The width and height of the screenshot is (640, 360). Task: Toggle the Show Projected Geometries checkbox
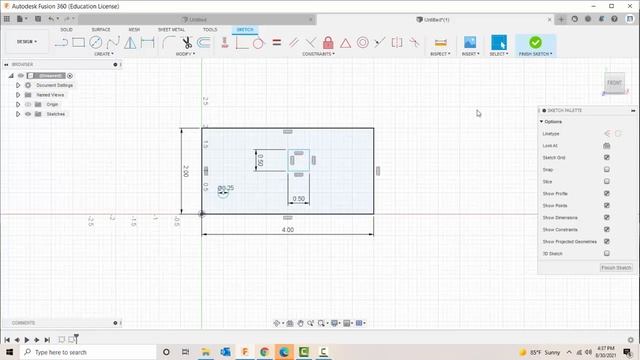(607, 242)
